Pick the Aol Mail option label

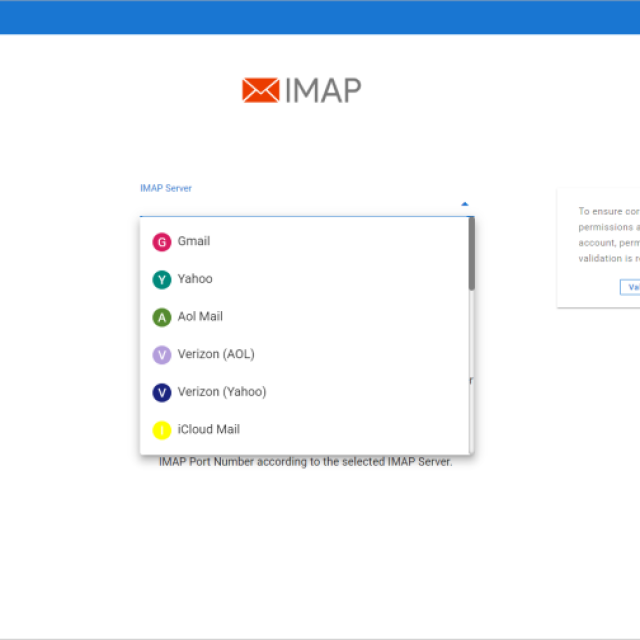point(200,317)
